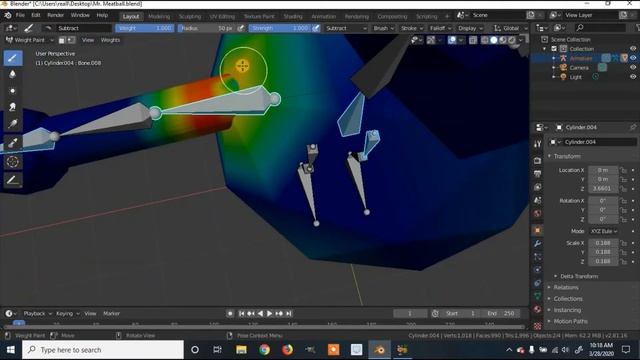Open the XYZ Euler rotation mode dropdown
Image resolution: width=640 pixels, height=360 pixels.
pyautogui.click(x=603, y=231)
